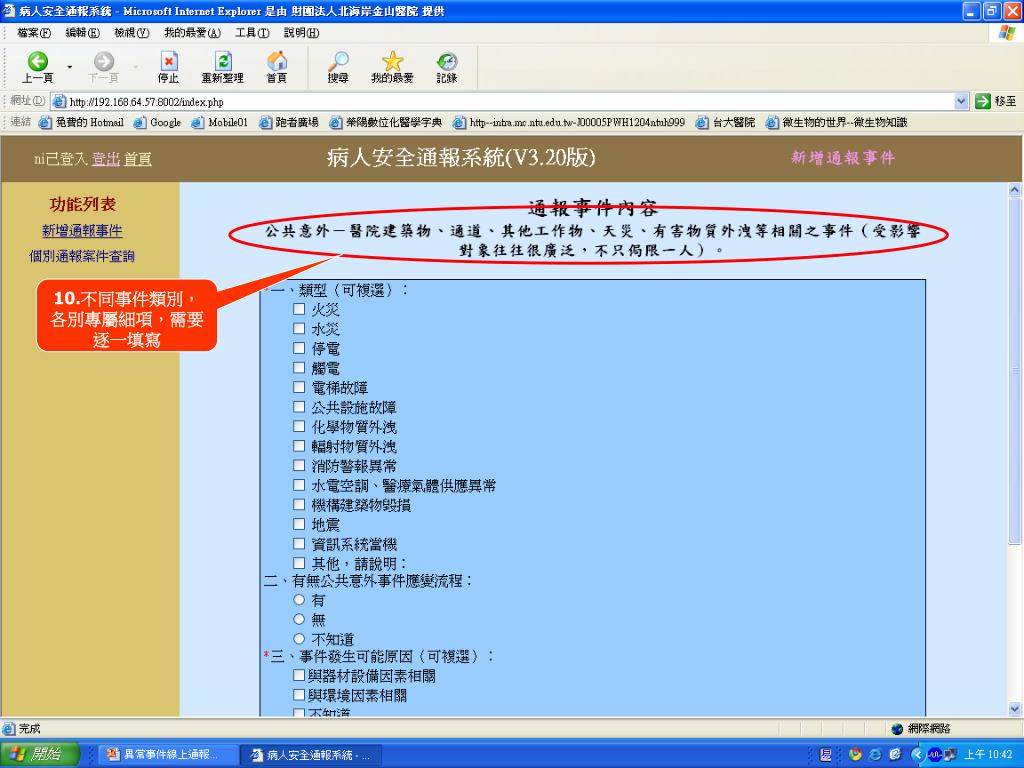This screenshot has width=1024, height=768.
Task: Enable the 電梯故障 checkbox
Action: click(299, 387)
